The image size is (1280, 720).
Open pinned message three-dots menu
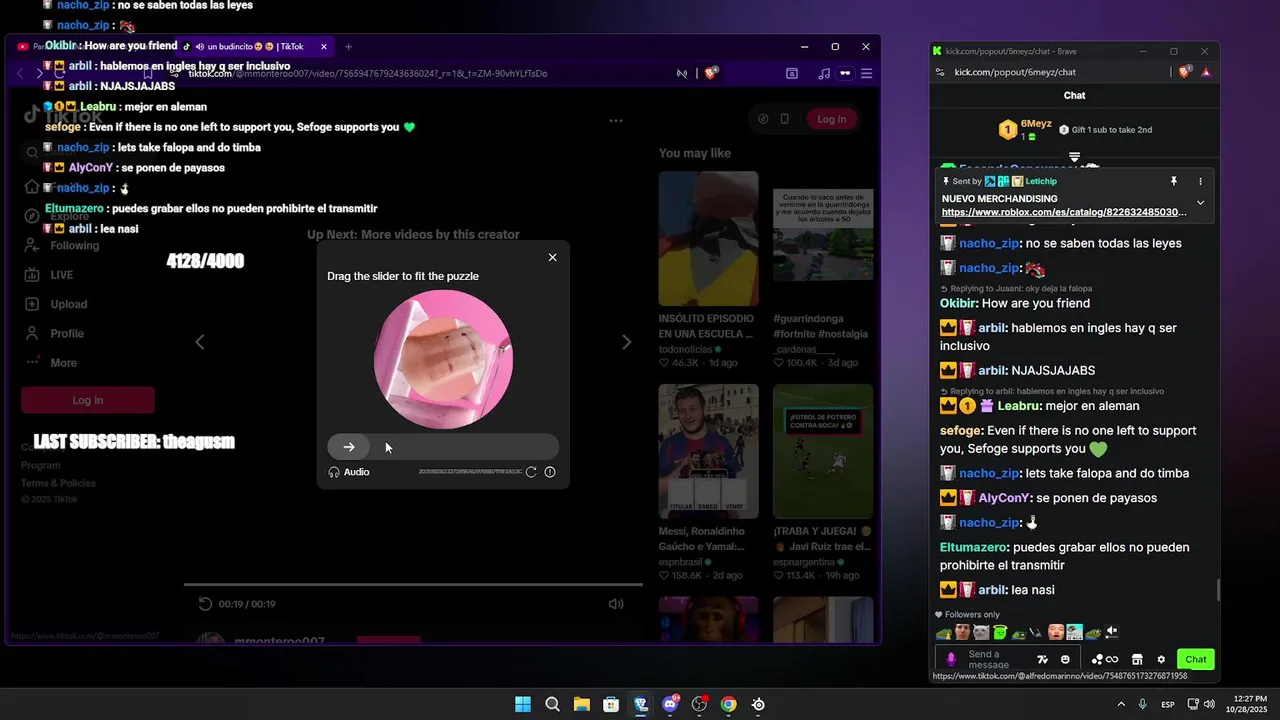pyautogui.click(x=1201, y=181)
